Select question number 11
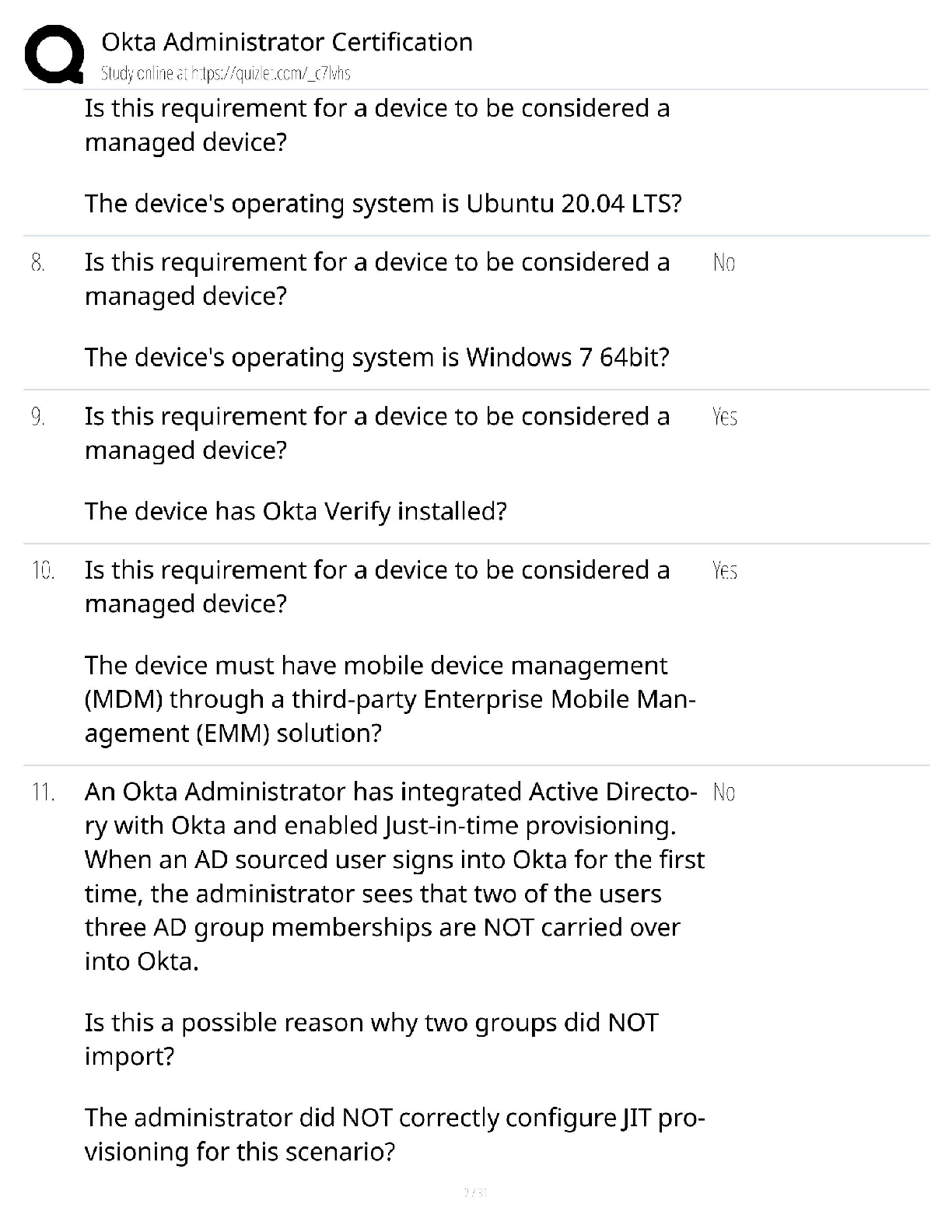 click(43, 793)
